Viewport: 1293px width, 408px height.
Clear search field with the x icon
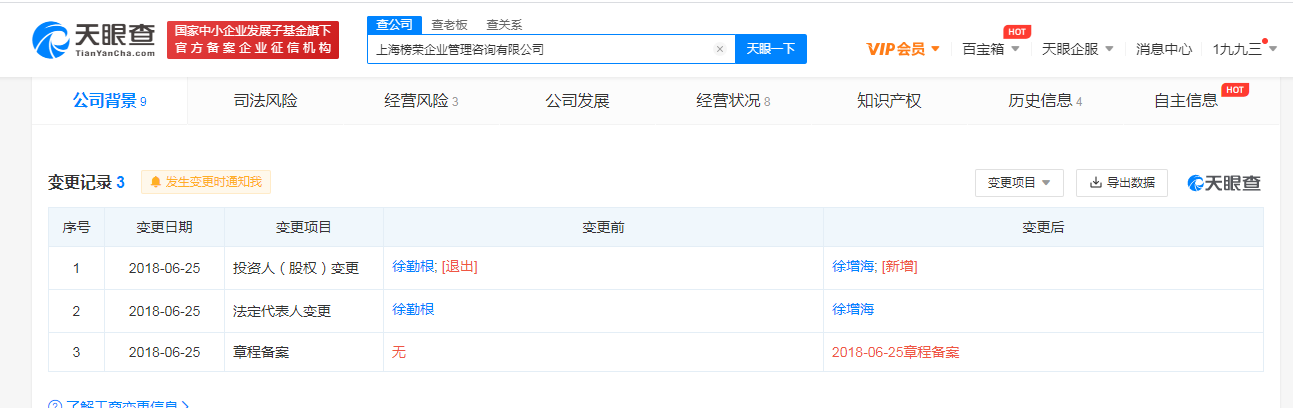click(x=719, y=48)
